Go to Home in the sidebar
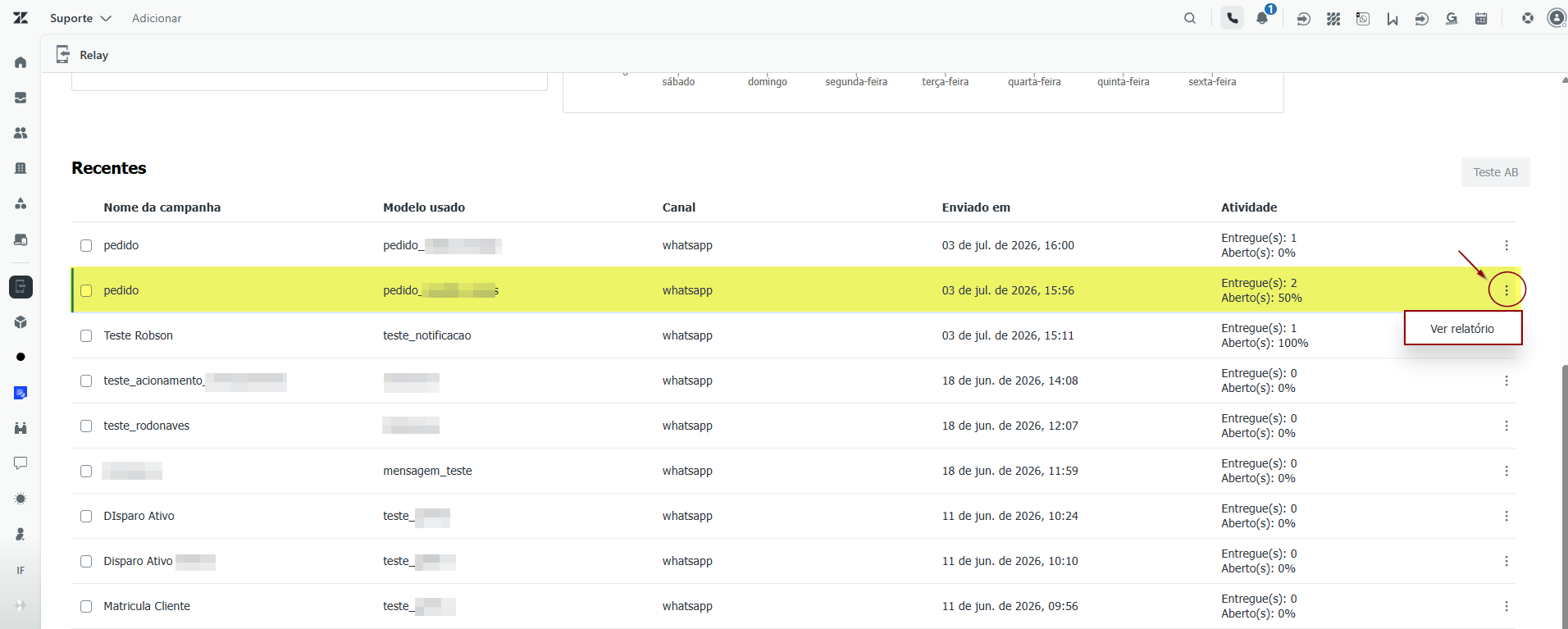Screen dimensions: 1568x629 click(21, 62)
